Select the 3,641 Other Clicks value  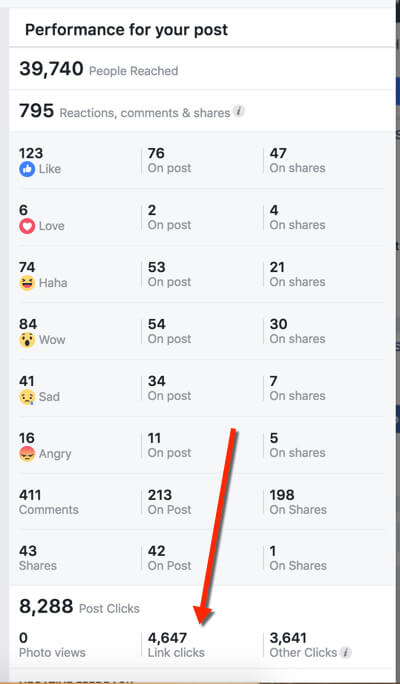(288, 638)
